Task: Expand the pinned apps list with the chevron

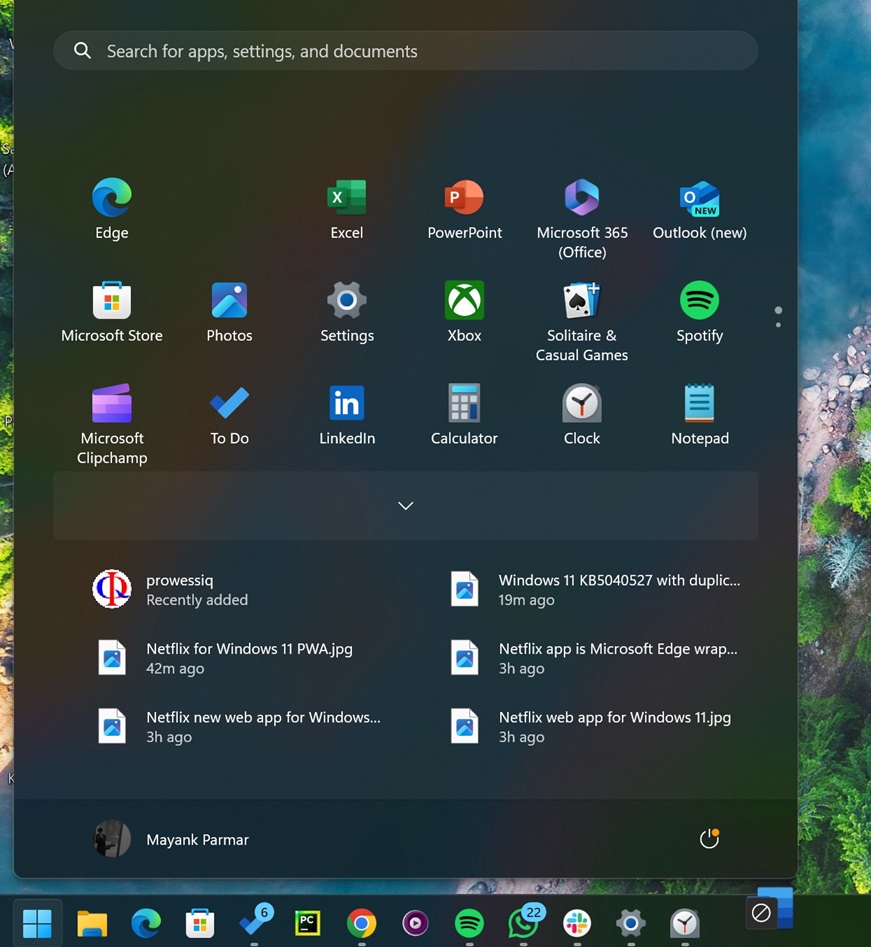Action: [406, 505]
